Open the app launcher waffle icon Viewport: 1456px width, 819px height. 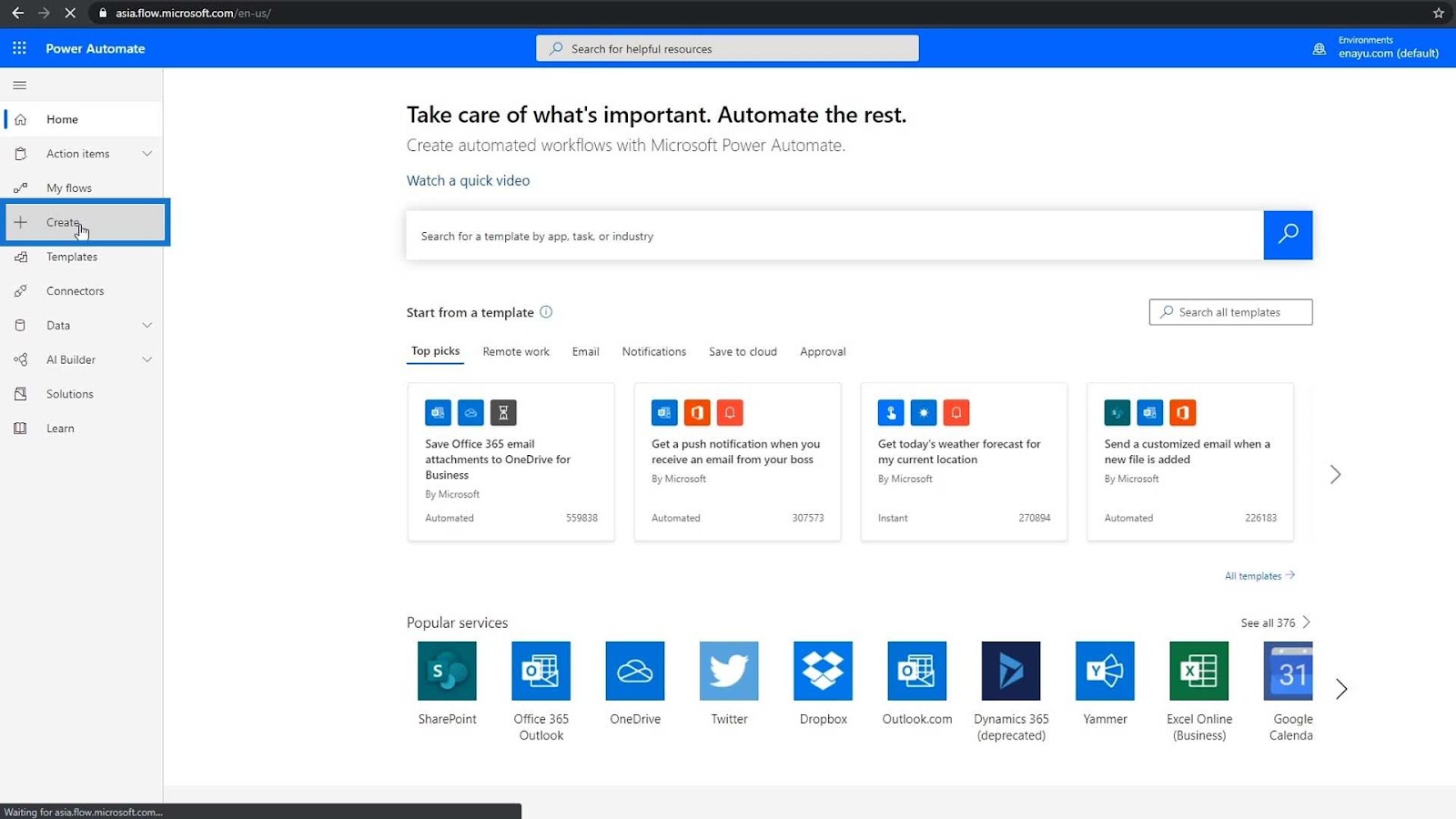point(19,48)
